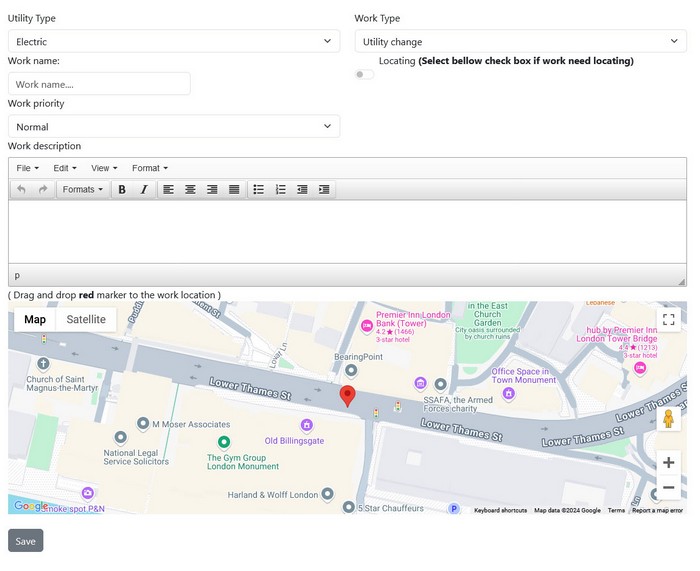Open the editor Edit menu
The width and height of the screenshot is (700, 571).
(65, 168)
